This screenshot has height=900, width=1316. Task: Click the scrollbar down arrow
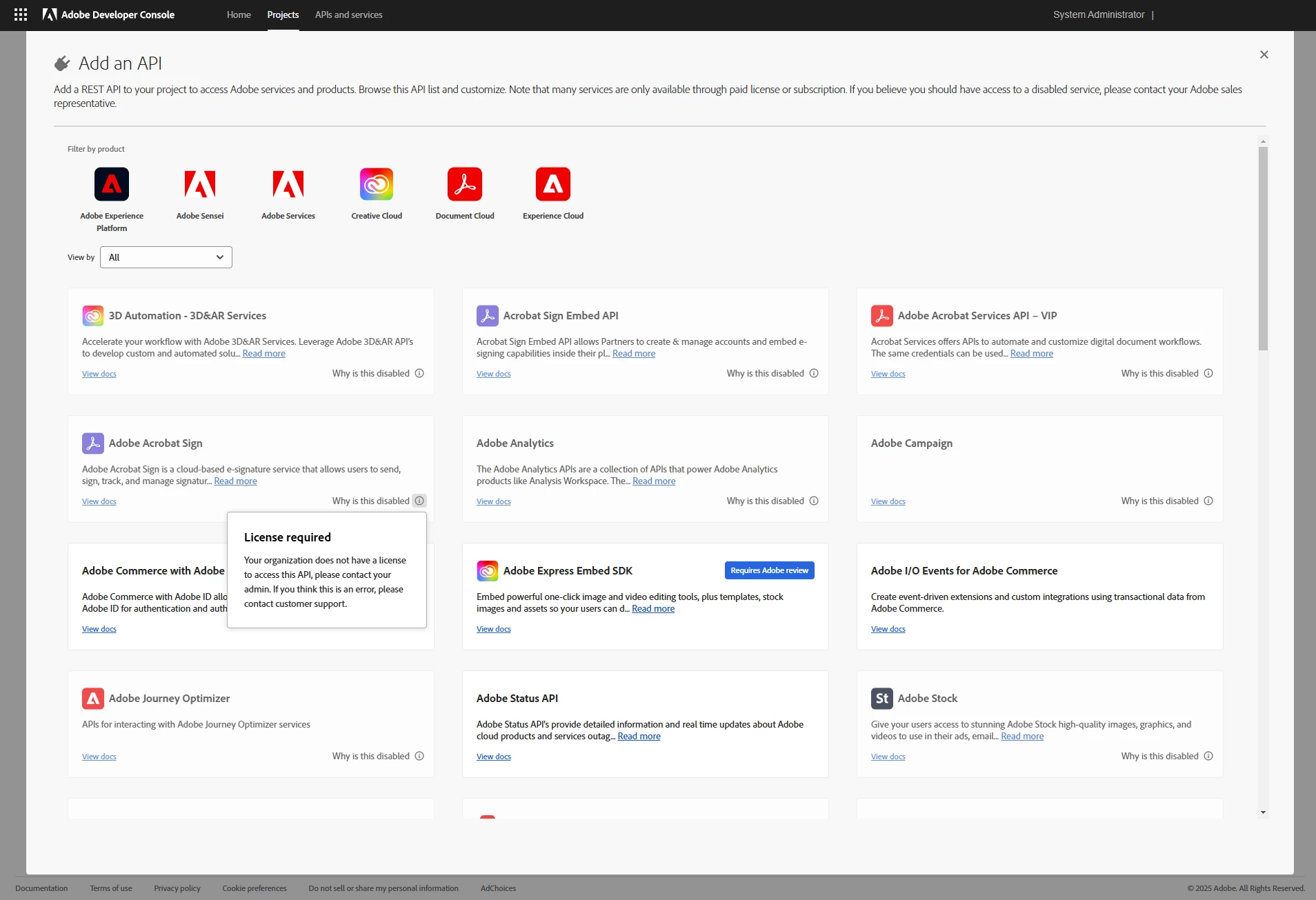point(1263,812)
